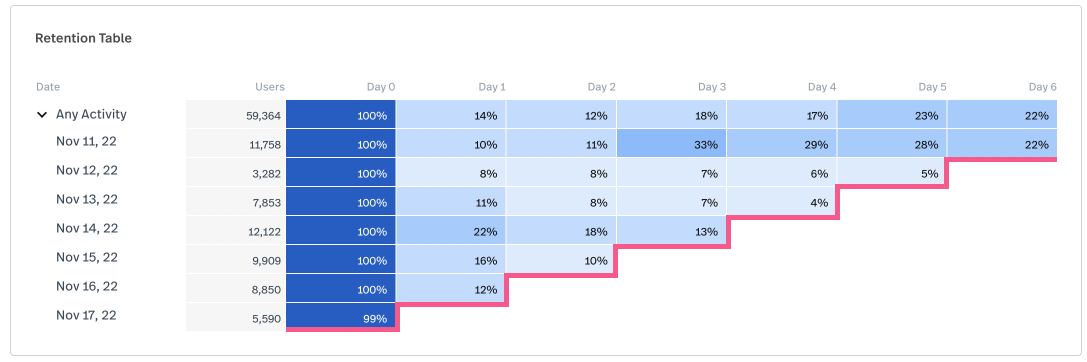Click the 59,364 total users cell
This screenshot has width=1087, height=362.
click(236, 115)
